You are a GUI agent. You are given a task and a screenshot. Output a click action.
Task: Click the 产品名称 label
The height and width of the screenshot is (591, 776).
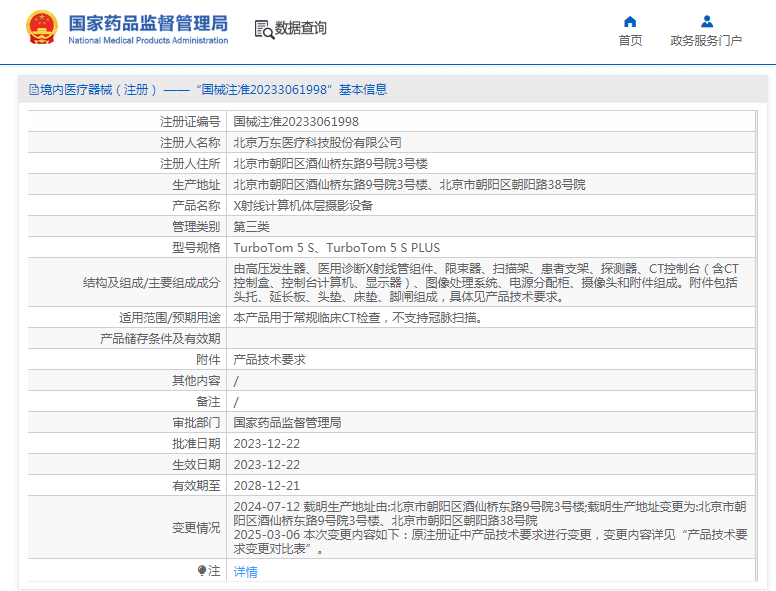click(x=196, y=205)
